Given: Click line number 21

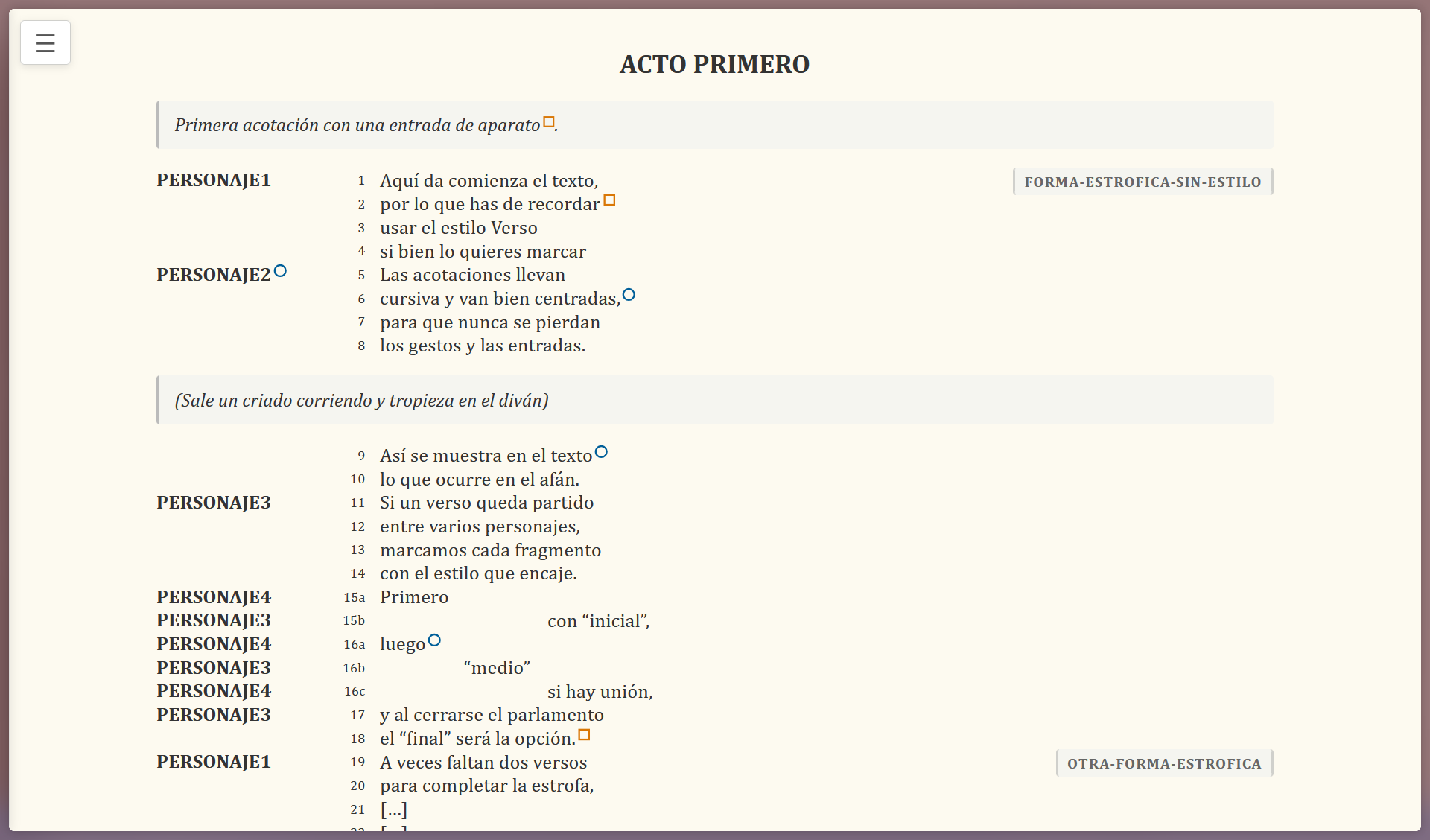Looking at the screenshot, I should 357,809.
